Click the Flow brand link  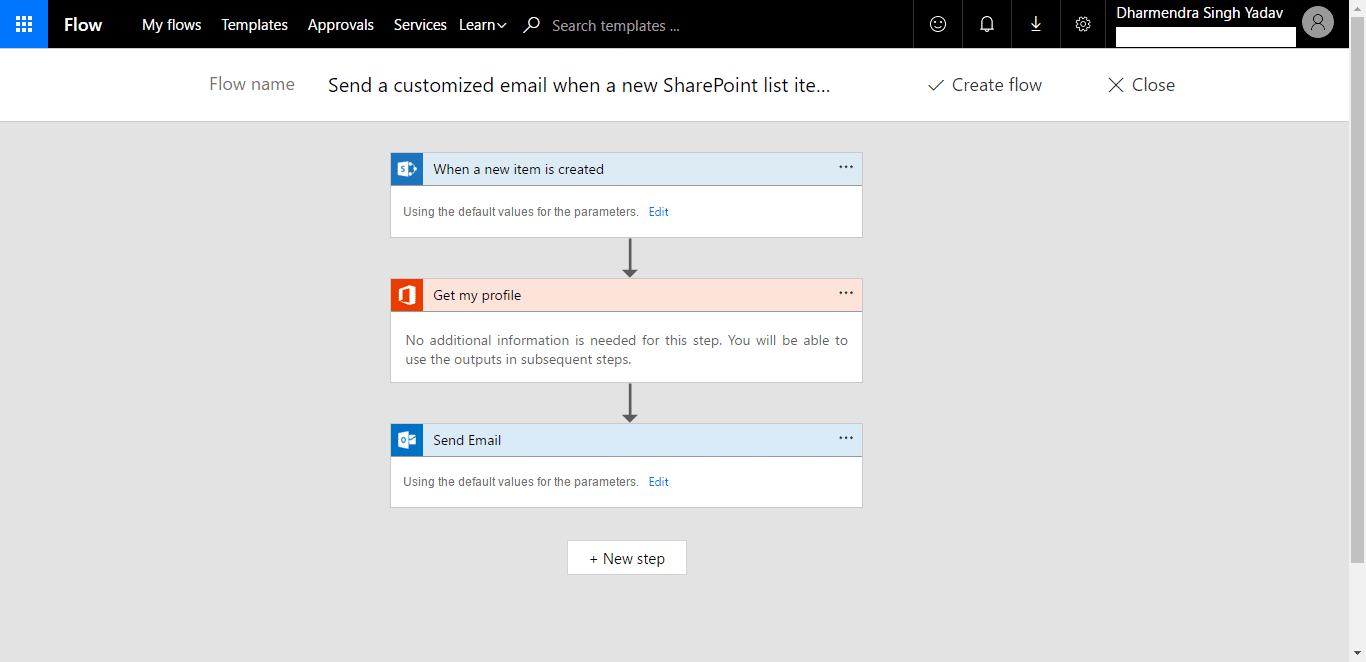point(83,25)
